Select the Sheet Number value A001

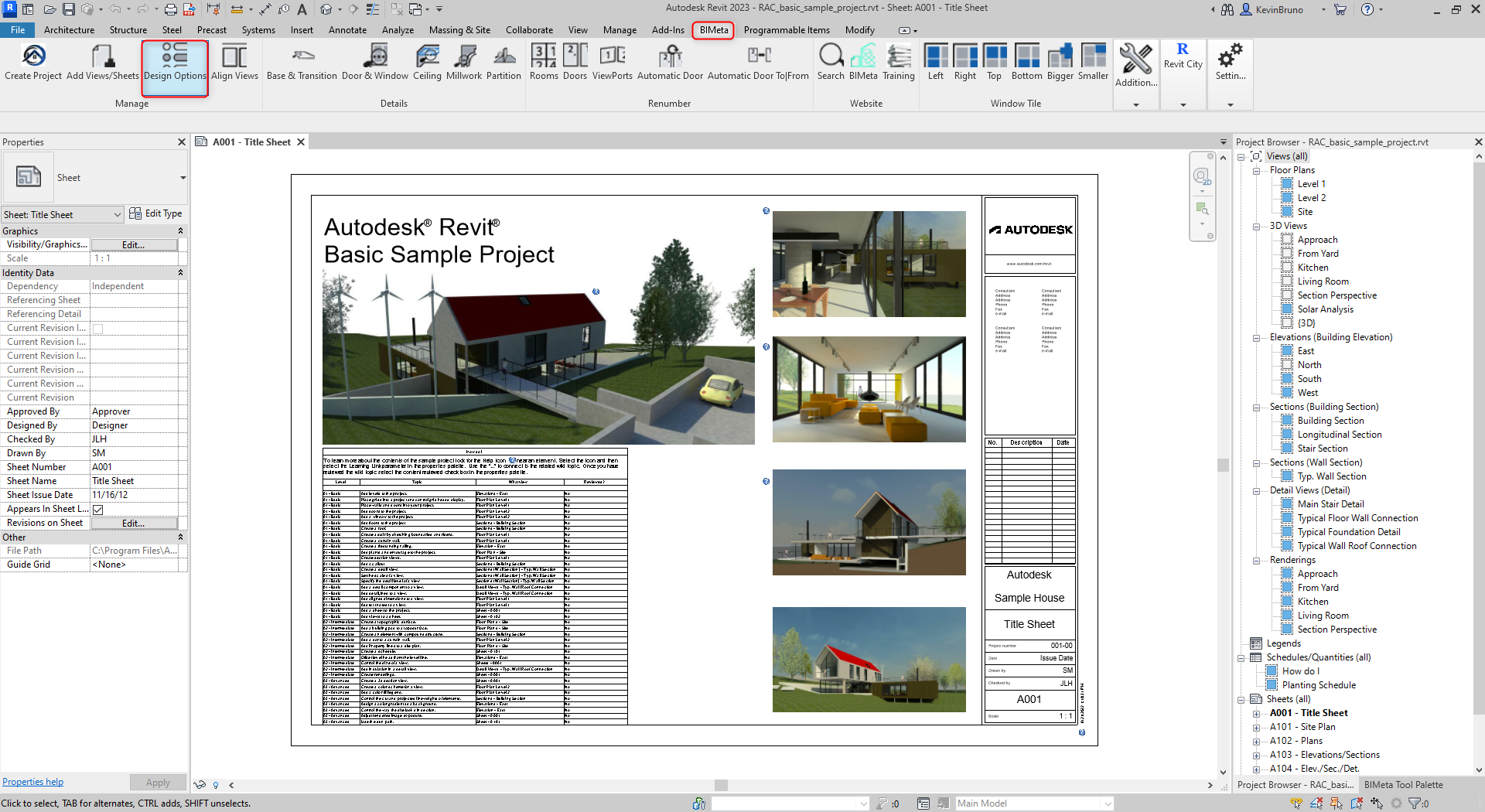135,467
